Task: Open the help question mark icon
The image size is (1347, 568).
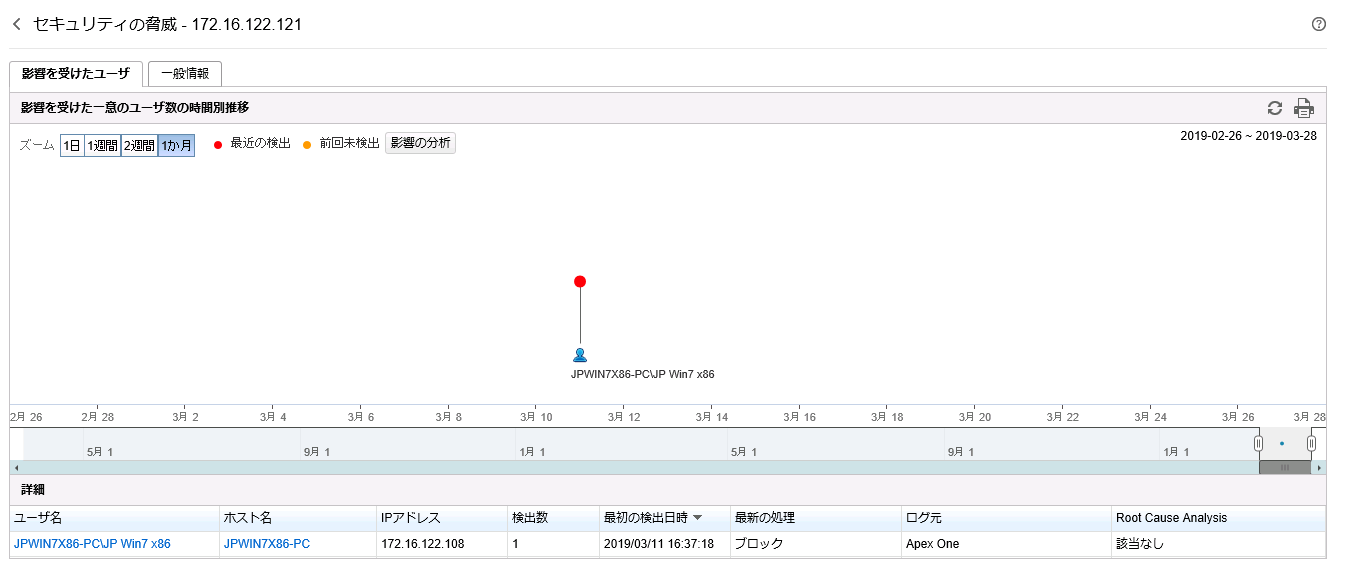Action: click(1318, 24)
